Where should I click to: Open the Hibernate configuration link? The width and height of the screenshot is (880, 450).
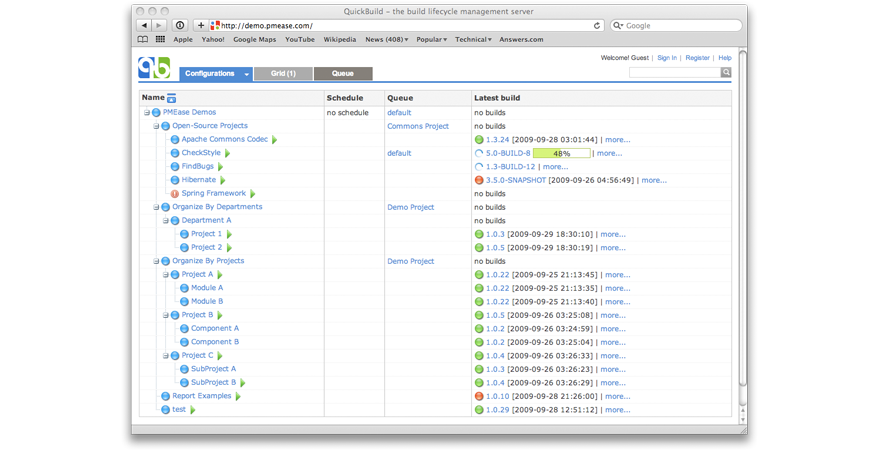[x=199, y=180]
